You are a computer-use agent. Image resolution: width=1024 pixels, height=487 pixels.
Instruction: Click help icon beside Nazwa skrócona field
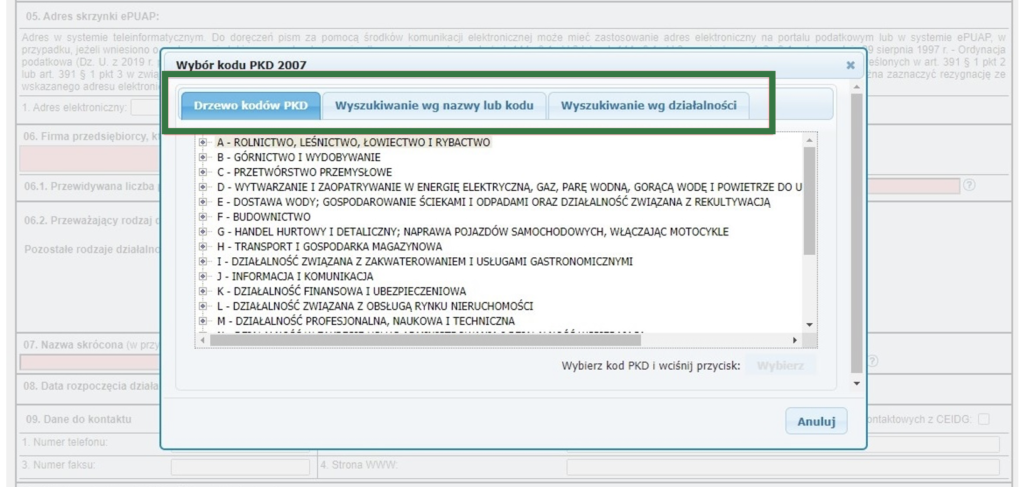[872, 361]
